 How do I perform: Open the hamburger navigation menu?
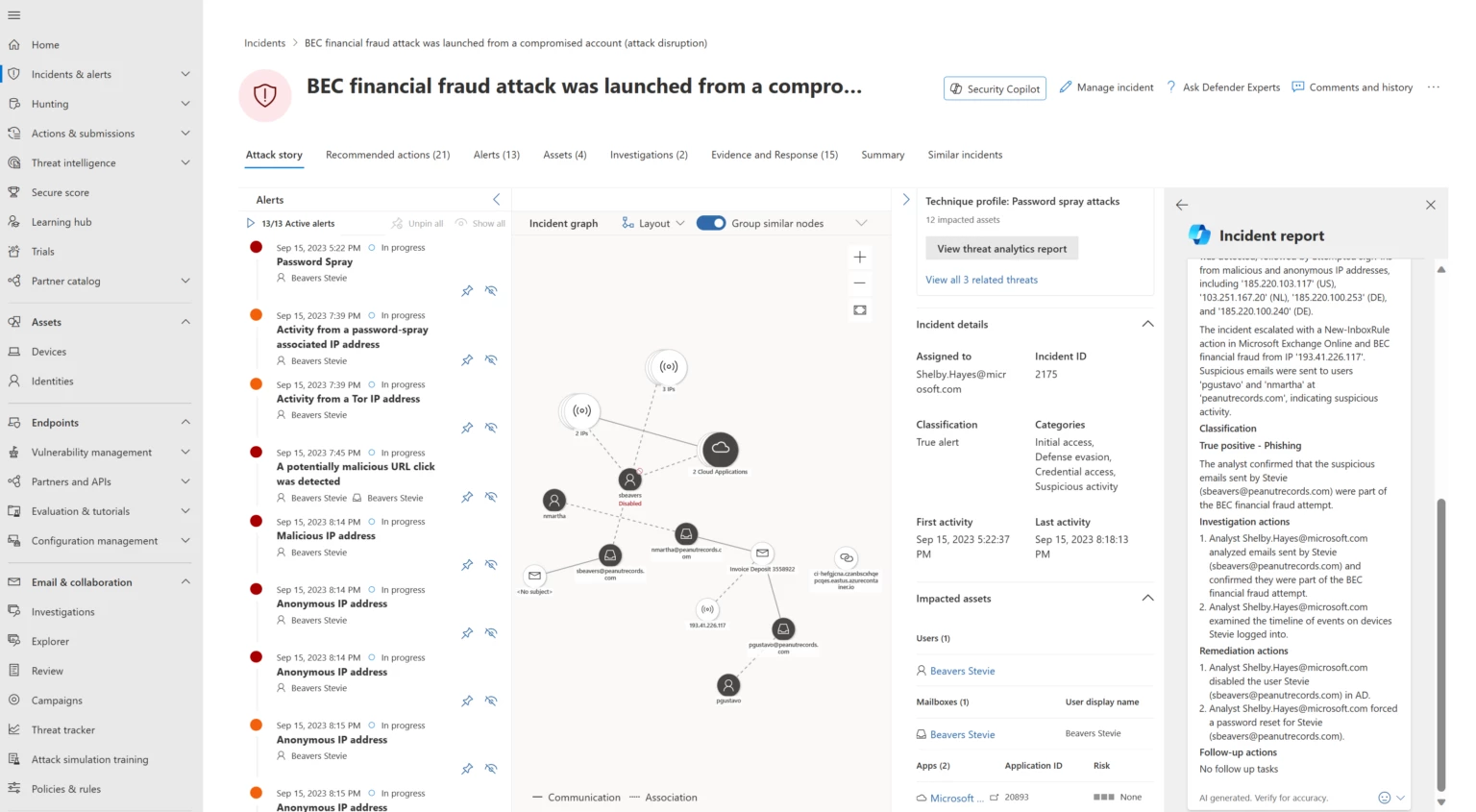[x=13, y=15]
